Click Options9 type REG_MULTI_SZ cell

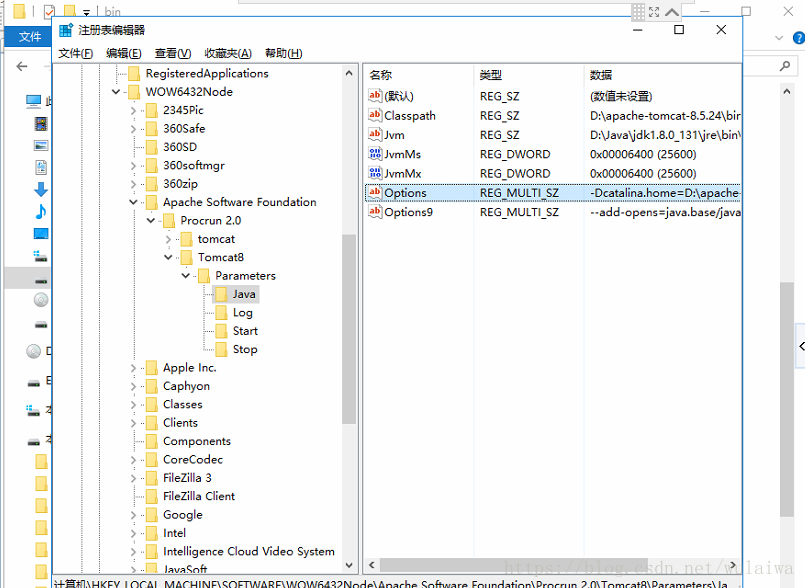click(520, 212)
